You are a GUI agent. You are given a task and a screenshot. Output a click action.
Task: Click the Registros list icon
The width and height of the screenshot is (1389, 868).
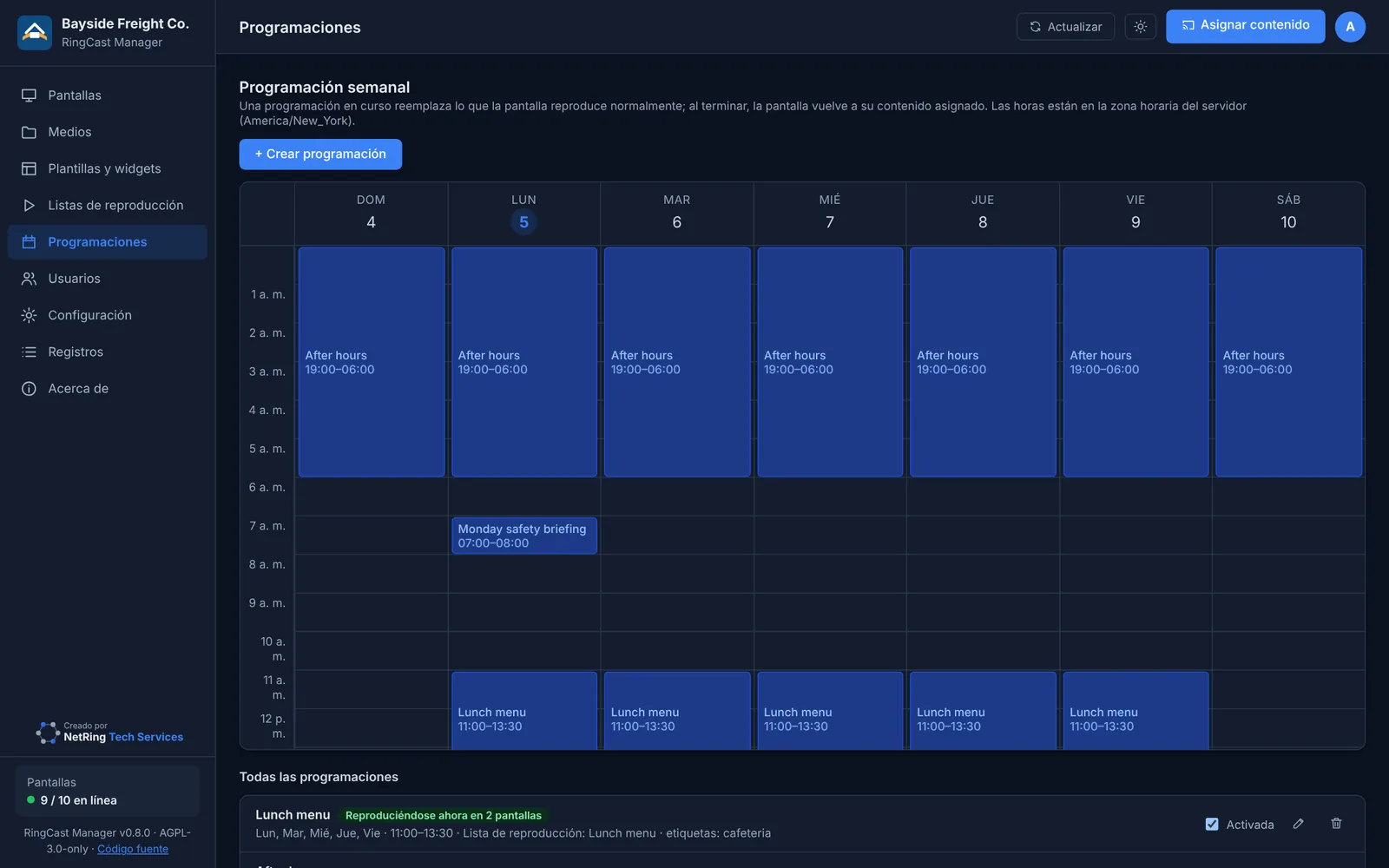click(29, 352)
